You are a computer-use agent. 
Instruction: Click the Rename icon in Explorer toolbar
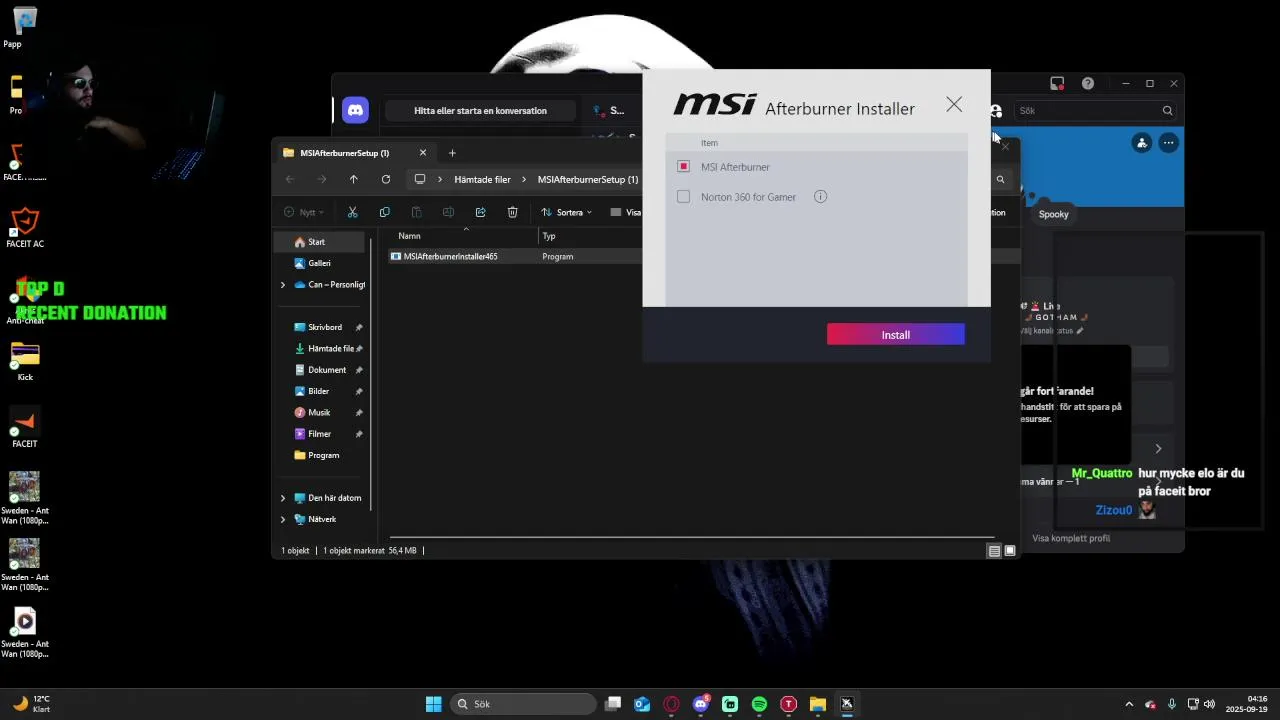(448, 212)
